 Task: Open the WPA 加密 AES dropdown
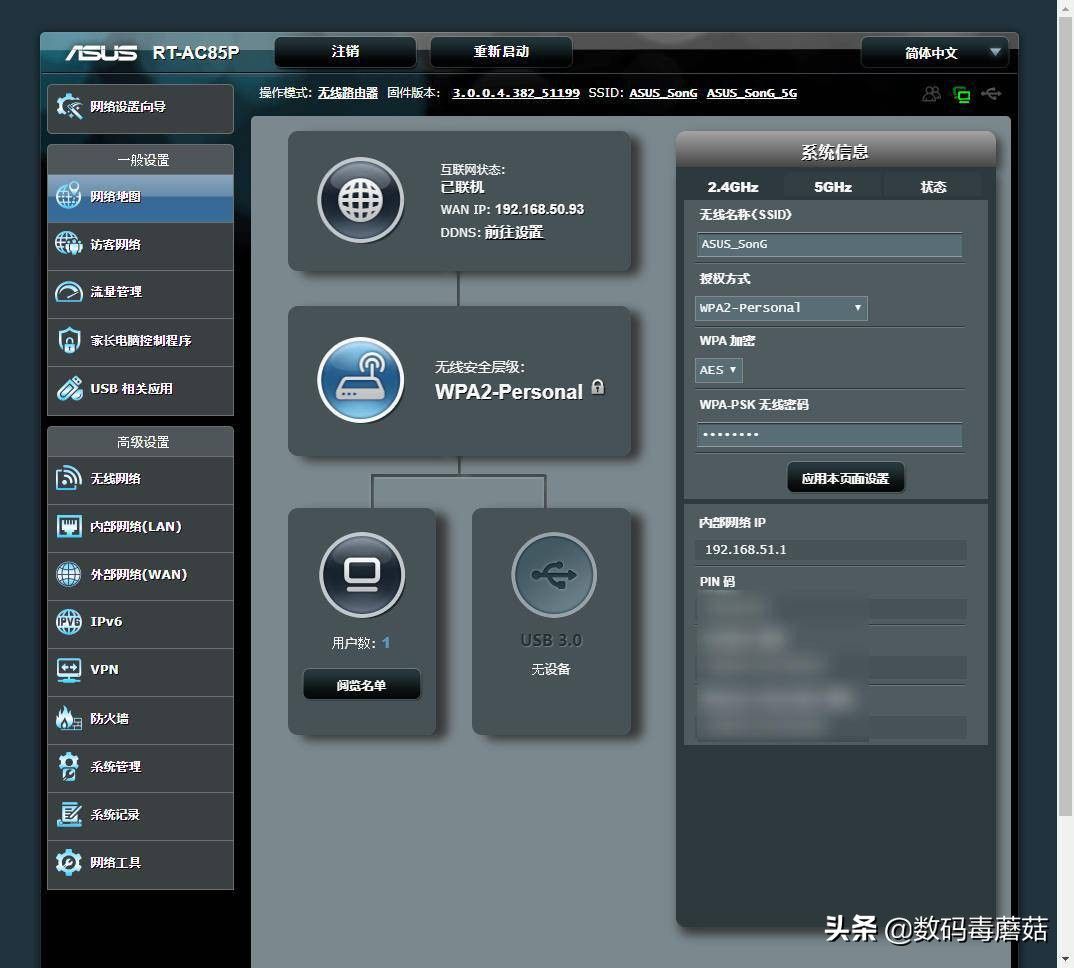coord(718,370)
